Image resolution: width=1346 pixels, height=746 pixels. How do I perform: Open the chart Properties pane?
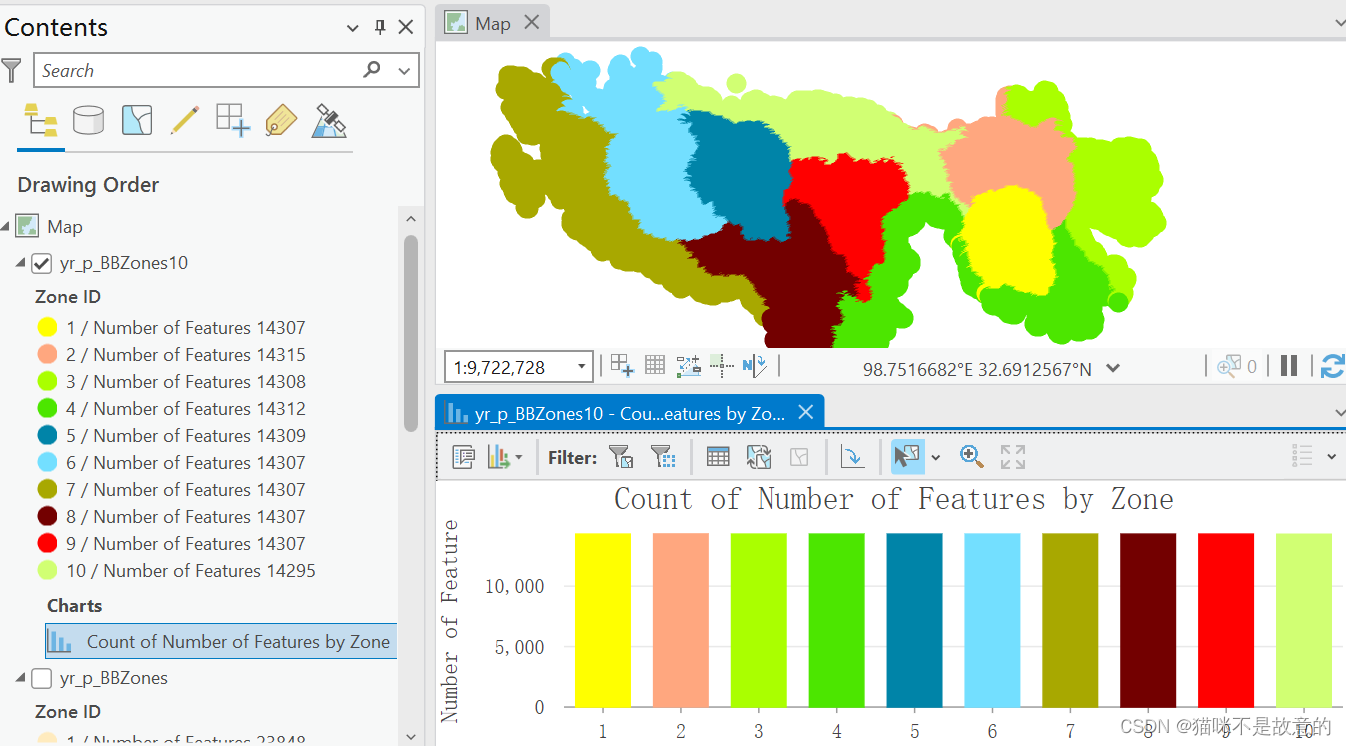click(463, 456)
